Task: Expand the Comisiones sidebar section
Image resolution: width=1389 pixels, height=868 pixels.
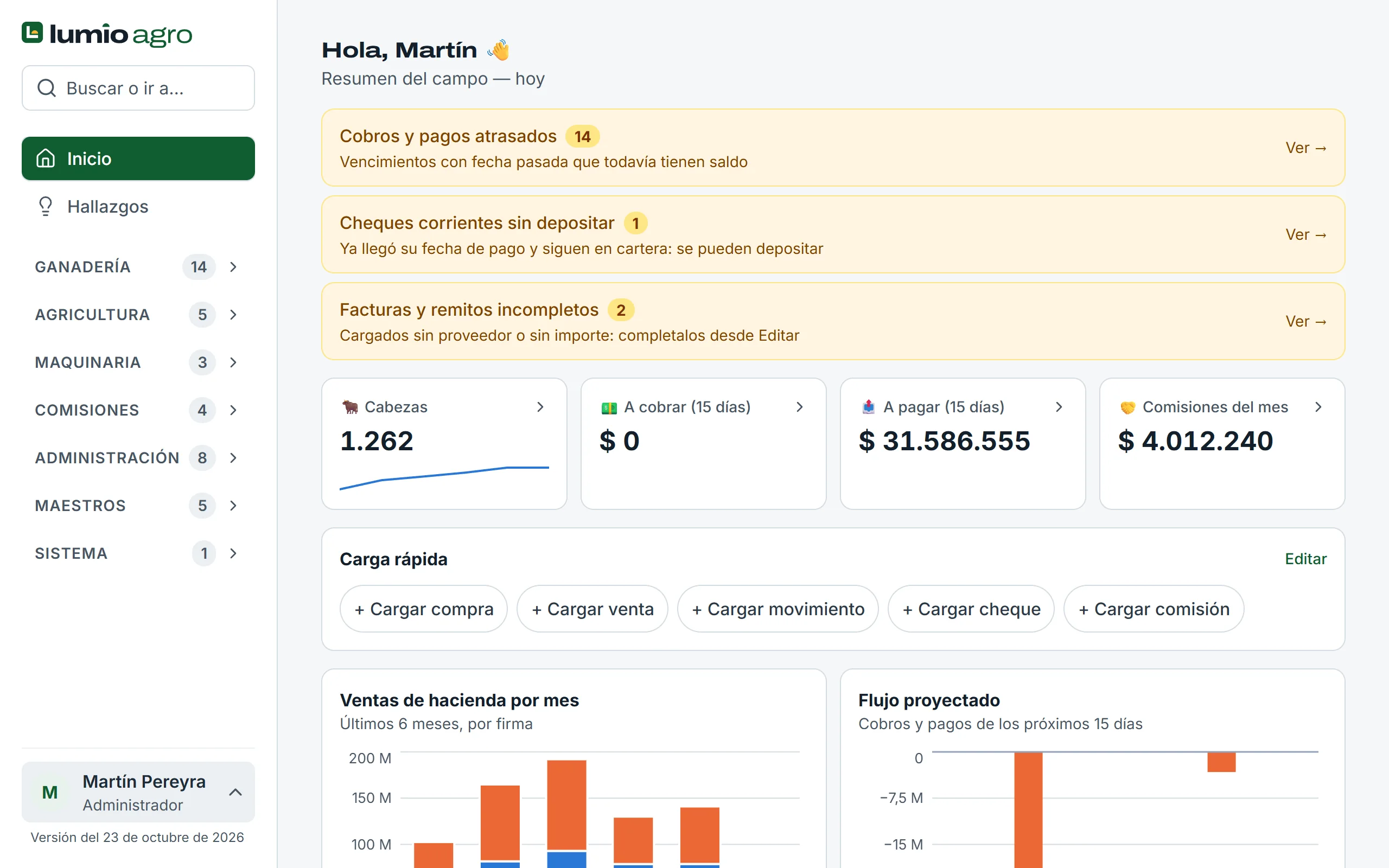Action: pos(138,410)
